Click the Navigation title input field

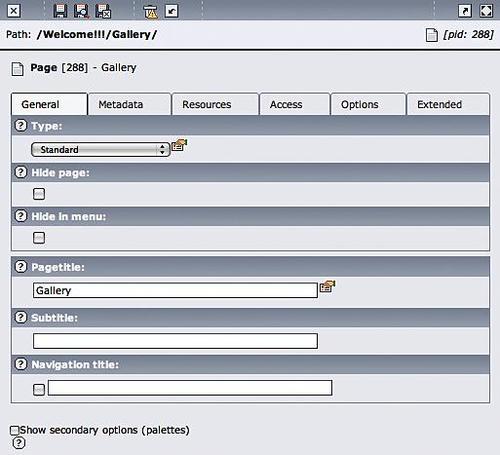[190, 388]
